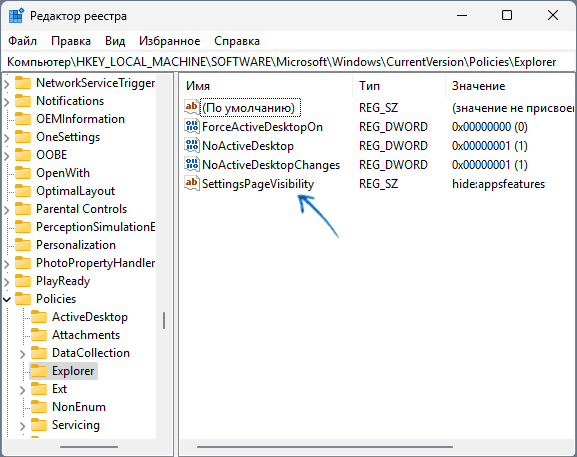Select the Explorer key label

pyautogui.click(x=73, y=371)
